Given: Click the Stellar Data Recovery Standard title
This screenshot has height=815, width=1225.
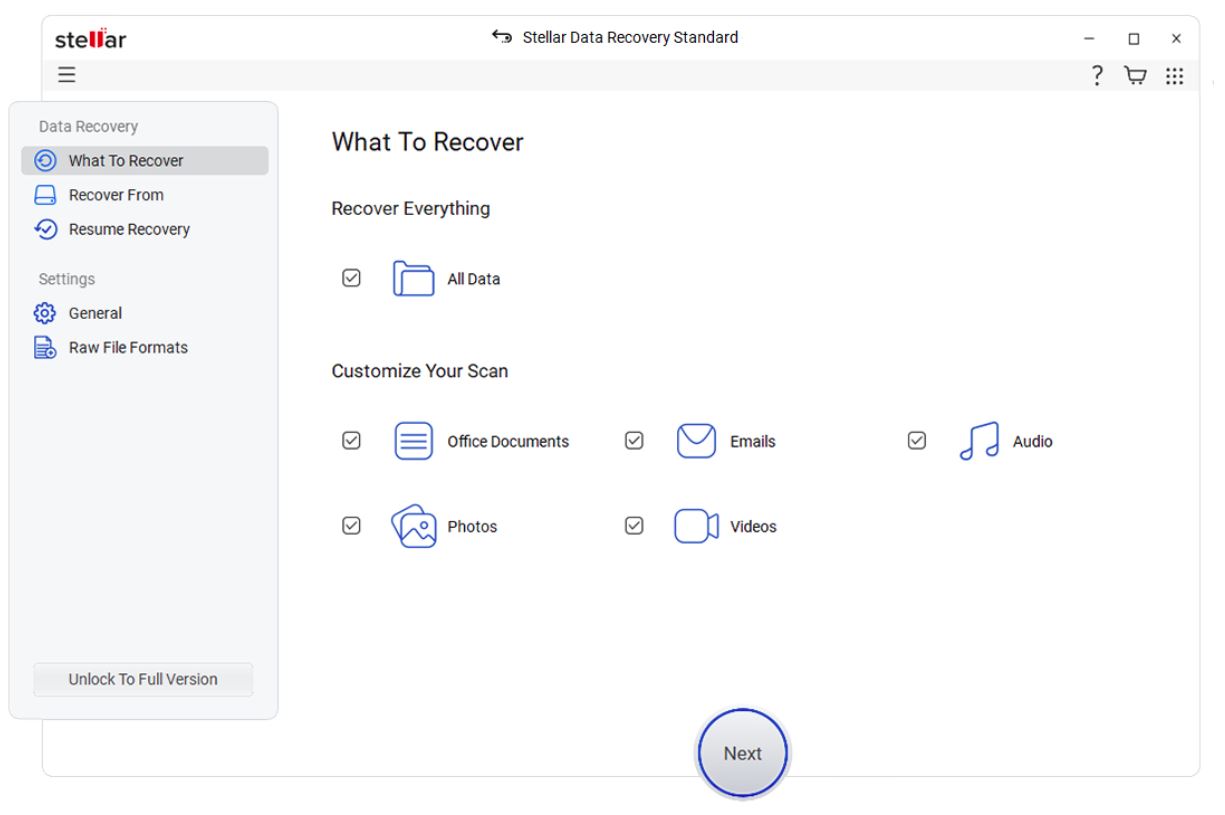Looking at the screenshot, I should click(631, 37).
